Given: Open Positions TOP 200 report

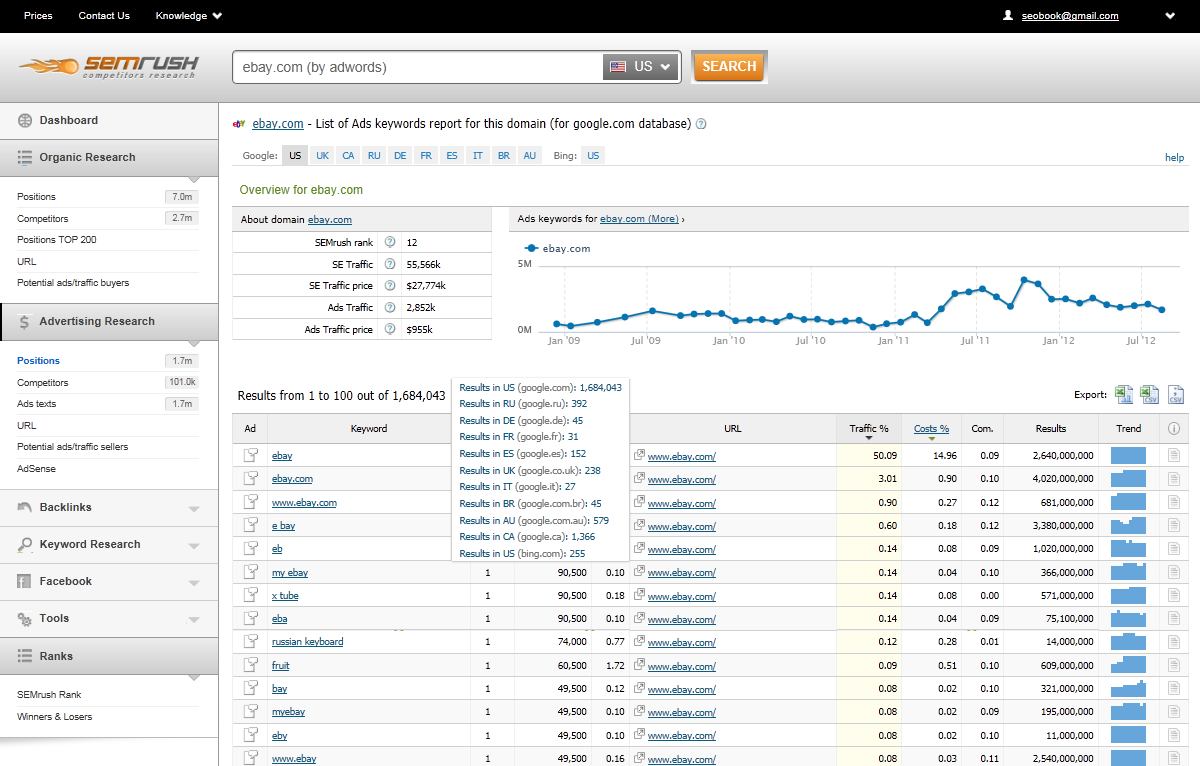Looking at the screenshot, I should pos(56,240).
